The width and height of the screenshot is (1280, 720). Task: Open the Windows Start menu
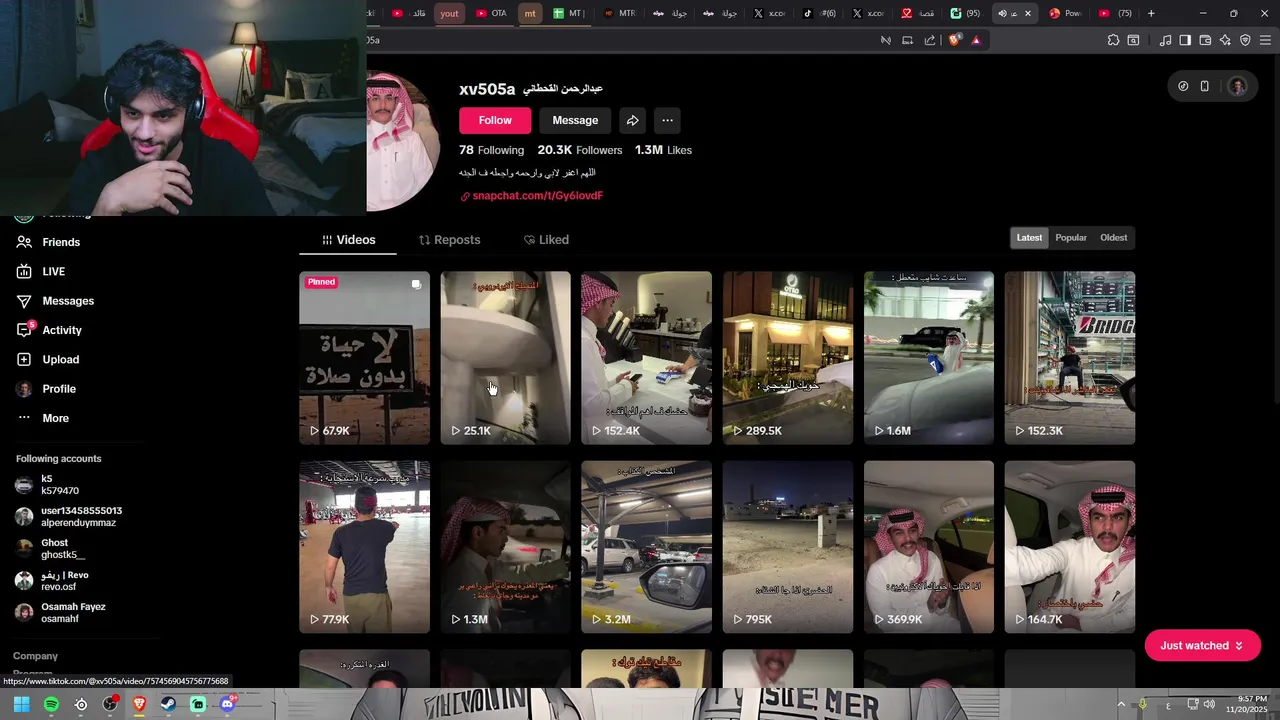pyautogui.click(x=22, y=704)
